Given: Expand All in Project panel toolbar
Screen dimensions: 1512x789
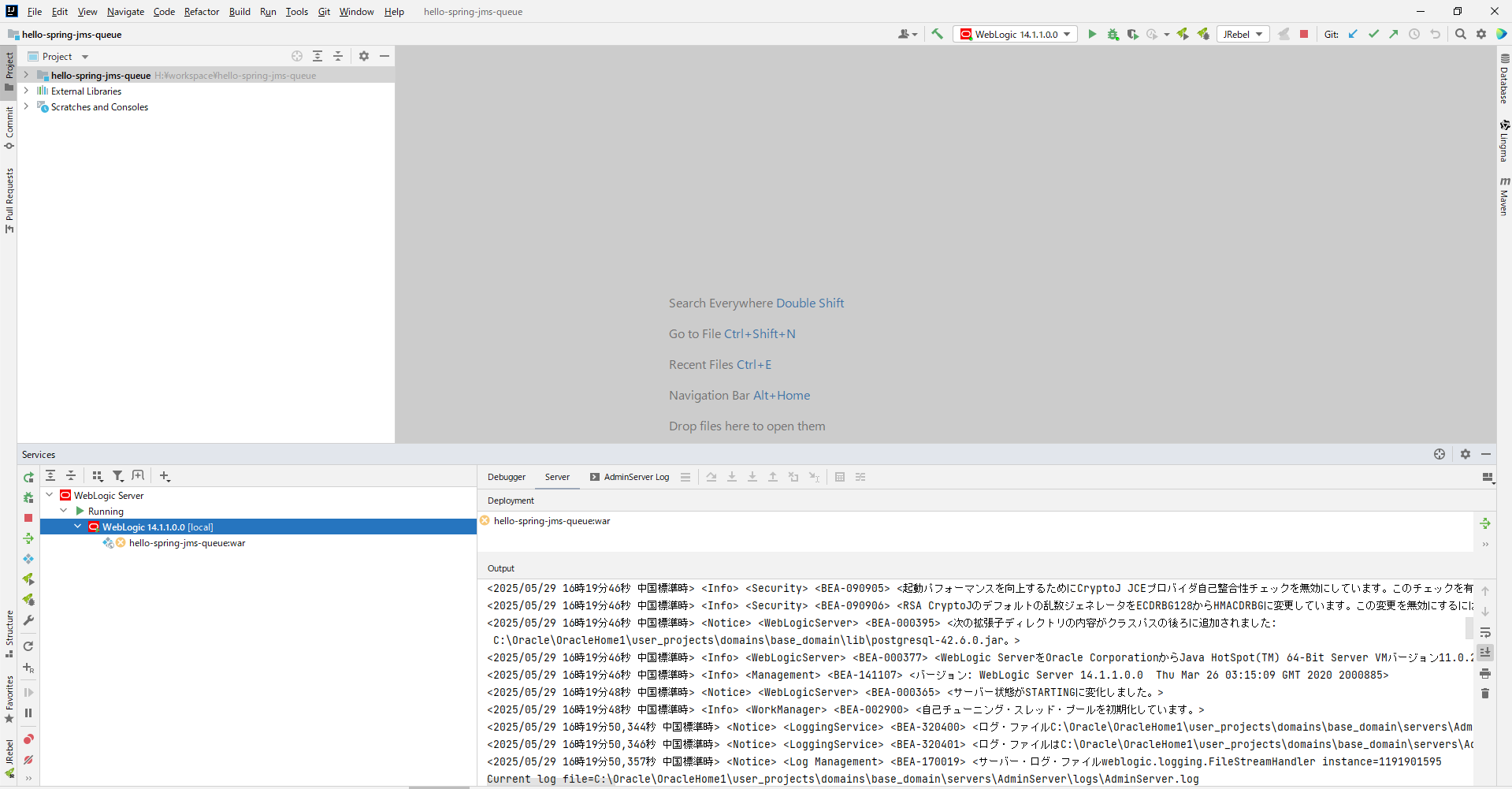Looking at the screenshot, I should [318, 56].
